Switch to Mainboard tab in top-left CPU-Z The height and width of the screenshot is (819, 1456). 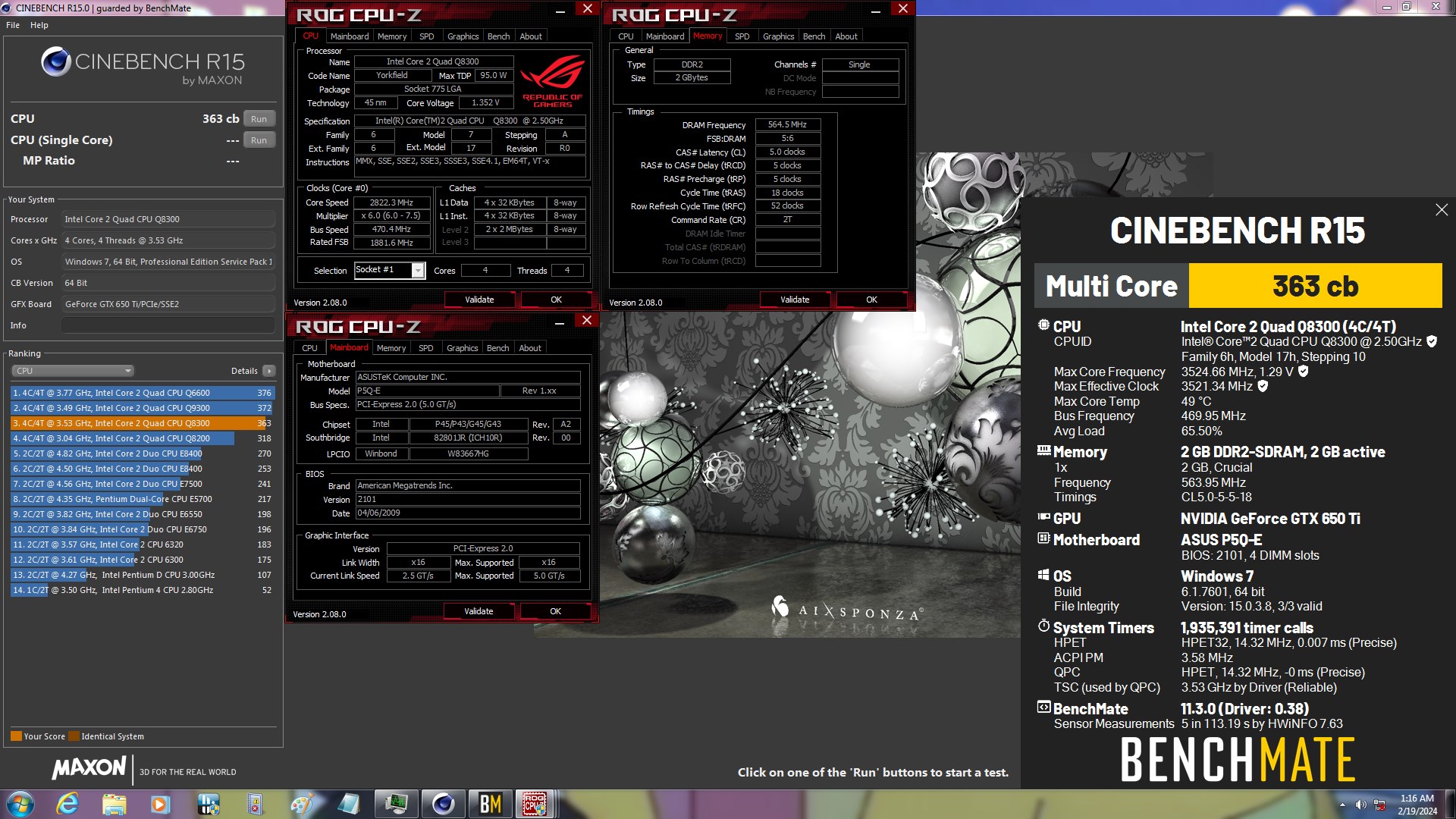coord(350,36)
